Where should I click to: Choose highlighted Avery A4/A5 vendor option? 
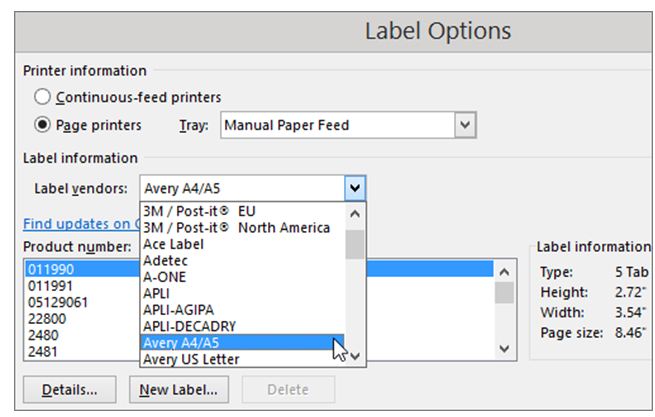242,343
